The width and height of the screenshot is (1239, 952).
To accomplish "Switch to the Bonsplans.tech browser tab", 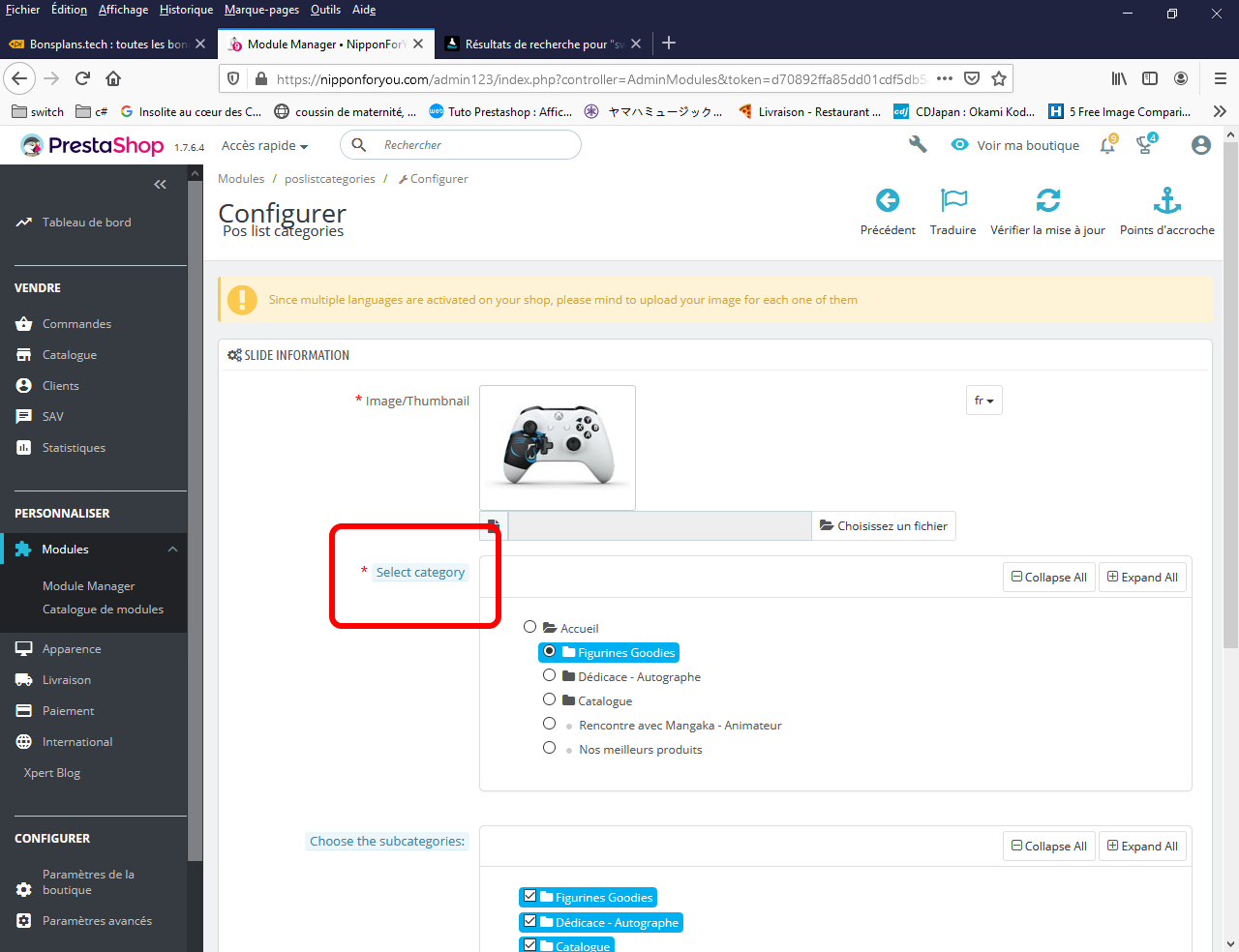I will click(x=106, y=44).
